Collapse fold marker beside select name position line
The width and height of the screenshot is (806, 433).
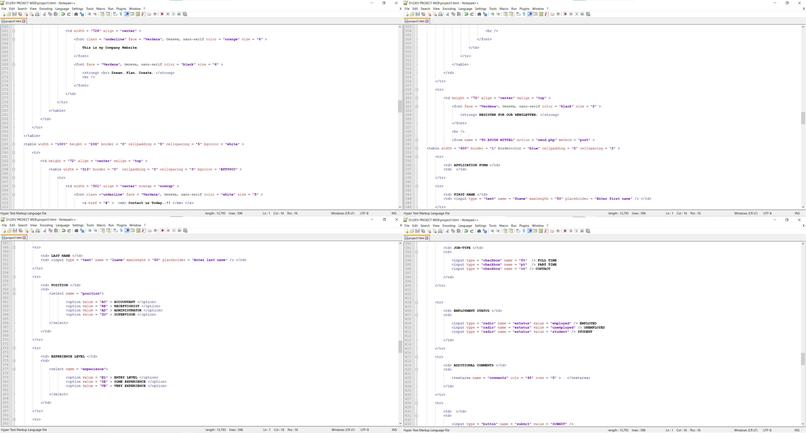(14, 293)
